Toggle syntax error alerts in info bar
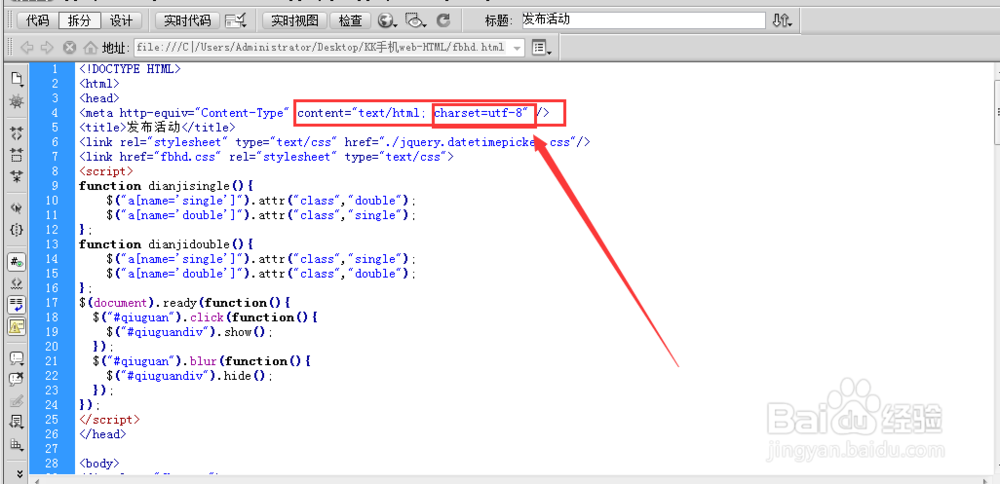The width and height of the screenshot is (1000, 484). pos(17,326)
